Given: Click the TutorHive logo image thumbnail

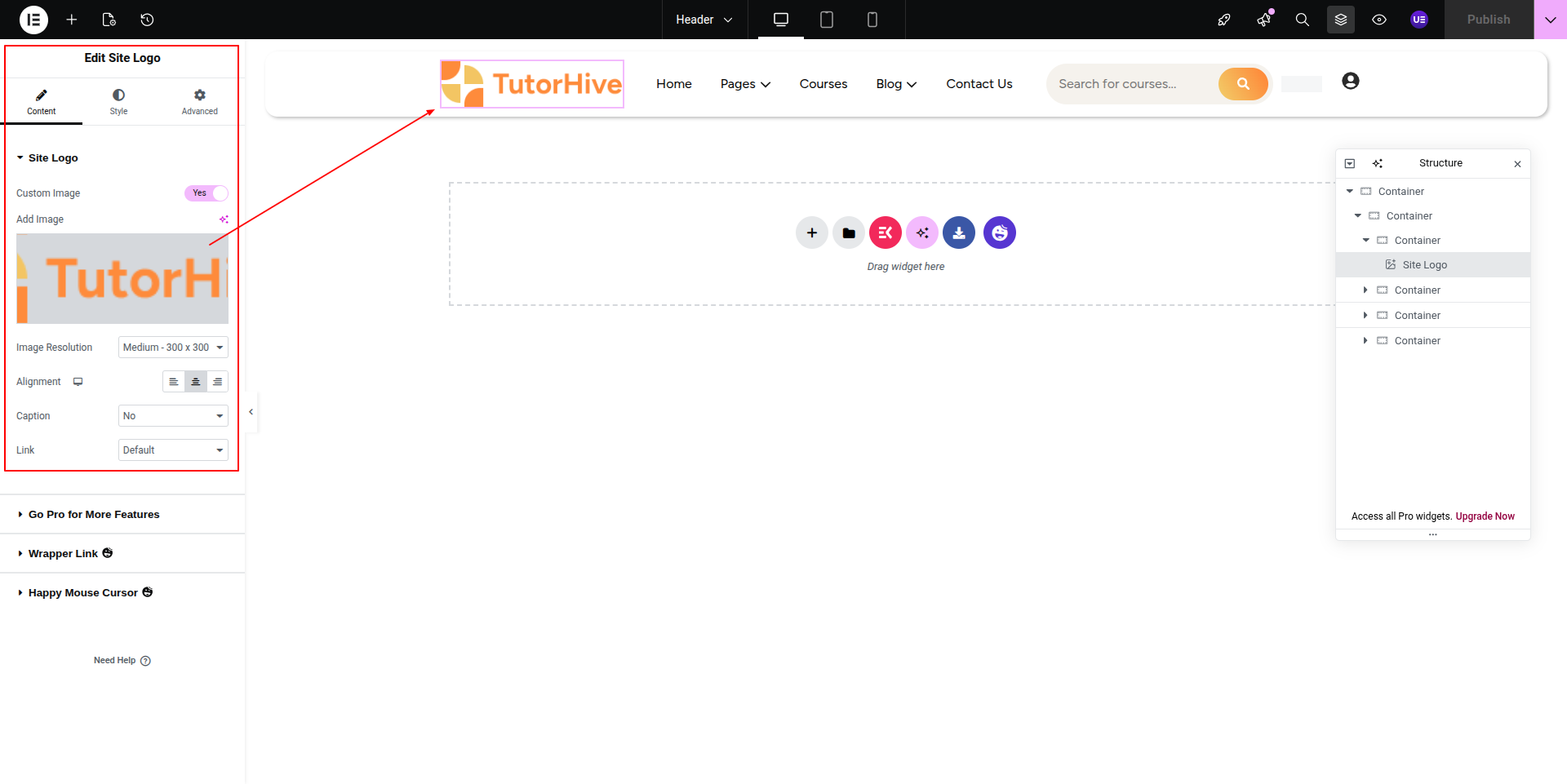Looking at the screenshot, I should pos(122,279).
